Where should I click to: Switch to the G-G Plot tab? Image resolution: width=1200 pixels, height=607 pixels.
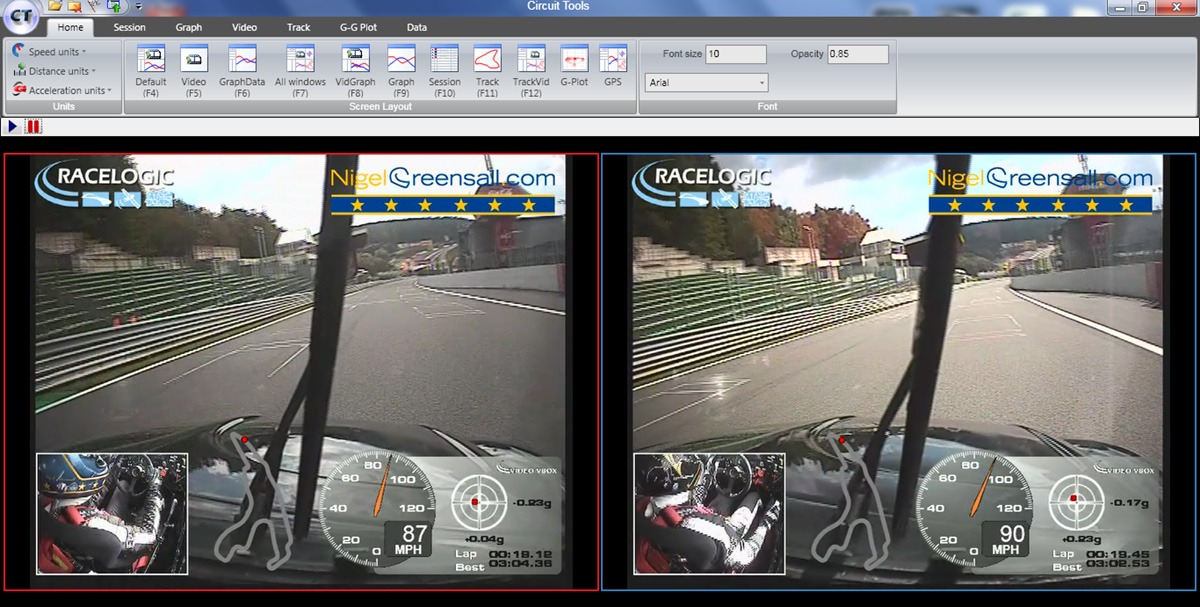pyautogui.click(x=357, y=28)
